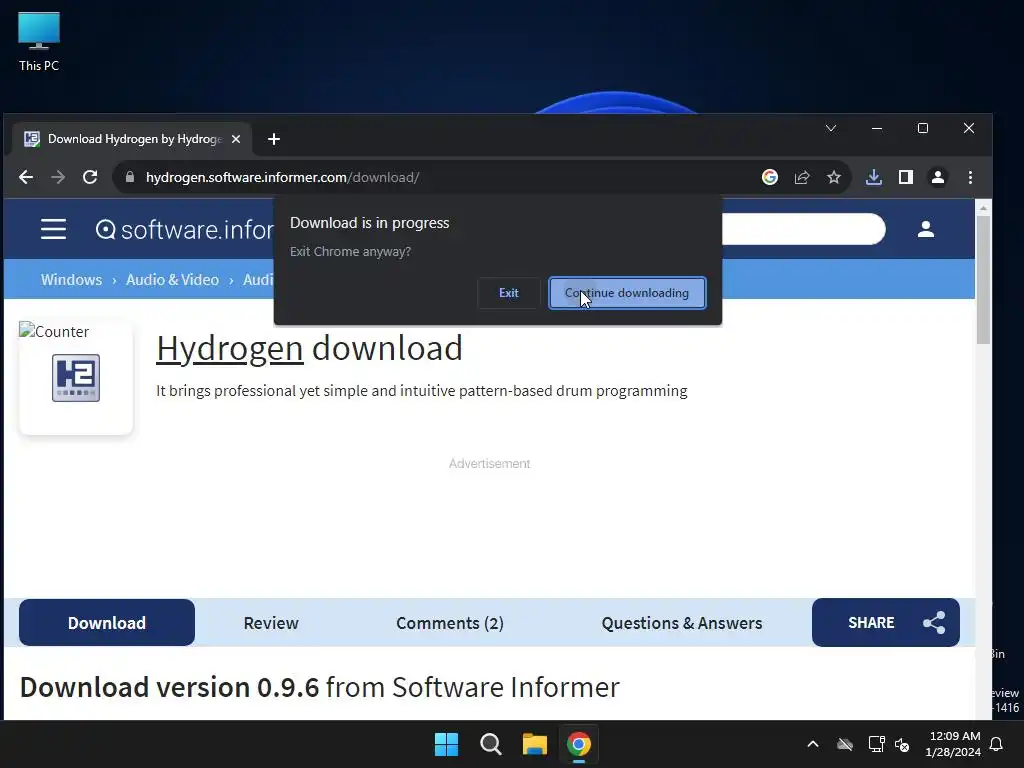
Task: Close the Download Hydrogen tab
Action: 236,139
